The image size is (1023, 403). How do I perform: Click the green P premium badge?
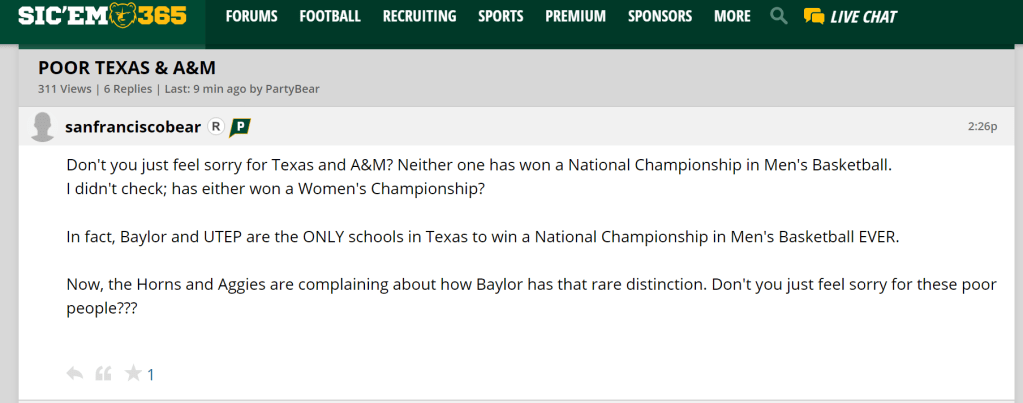(240, 127)
